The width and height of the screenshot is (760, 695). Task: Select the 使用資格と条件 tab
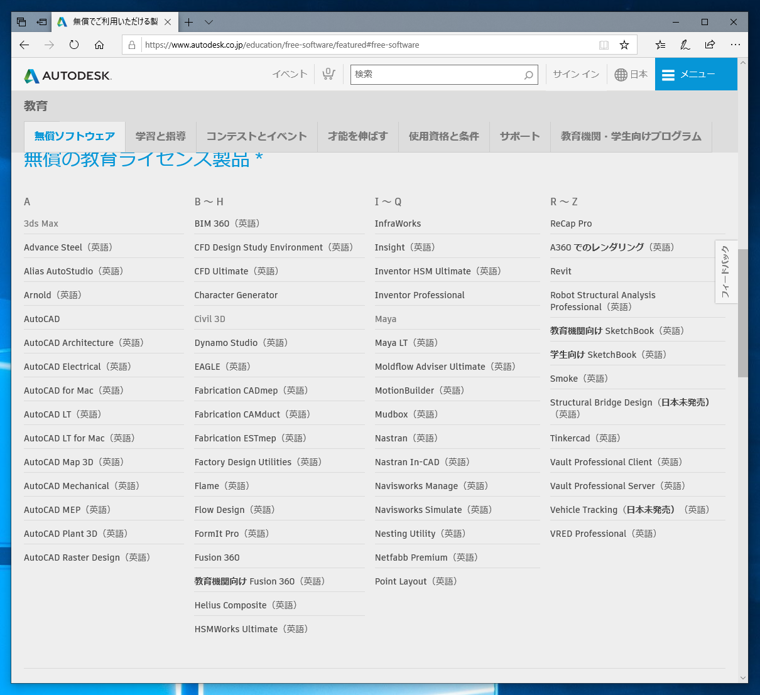pos(443,136)
